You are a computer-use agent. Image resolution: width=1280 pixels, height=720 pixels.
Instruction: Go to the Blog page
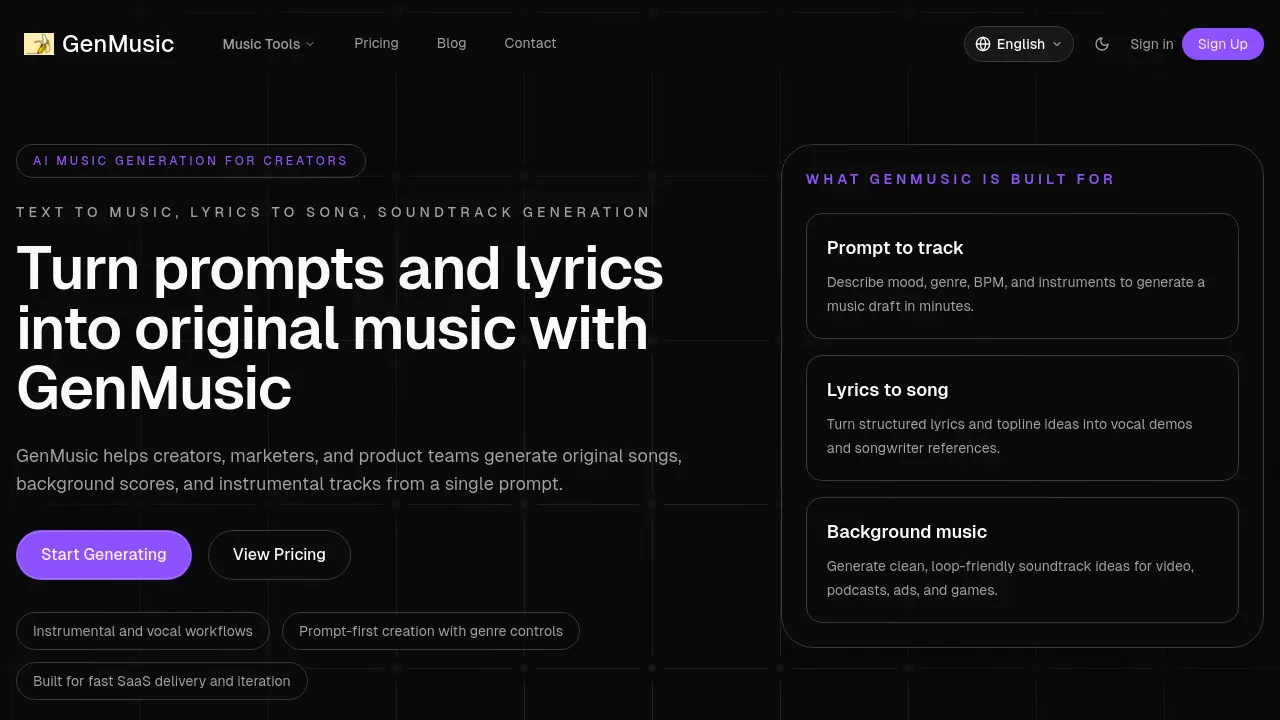point(452,43)
